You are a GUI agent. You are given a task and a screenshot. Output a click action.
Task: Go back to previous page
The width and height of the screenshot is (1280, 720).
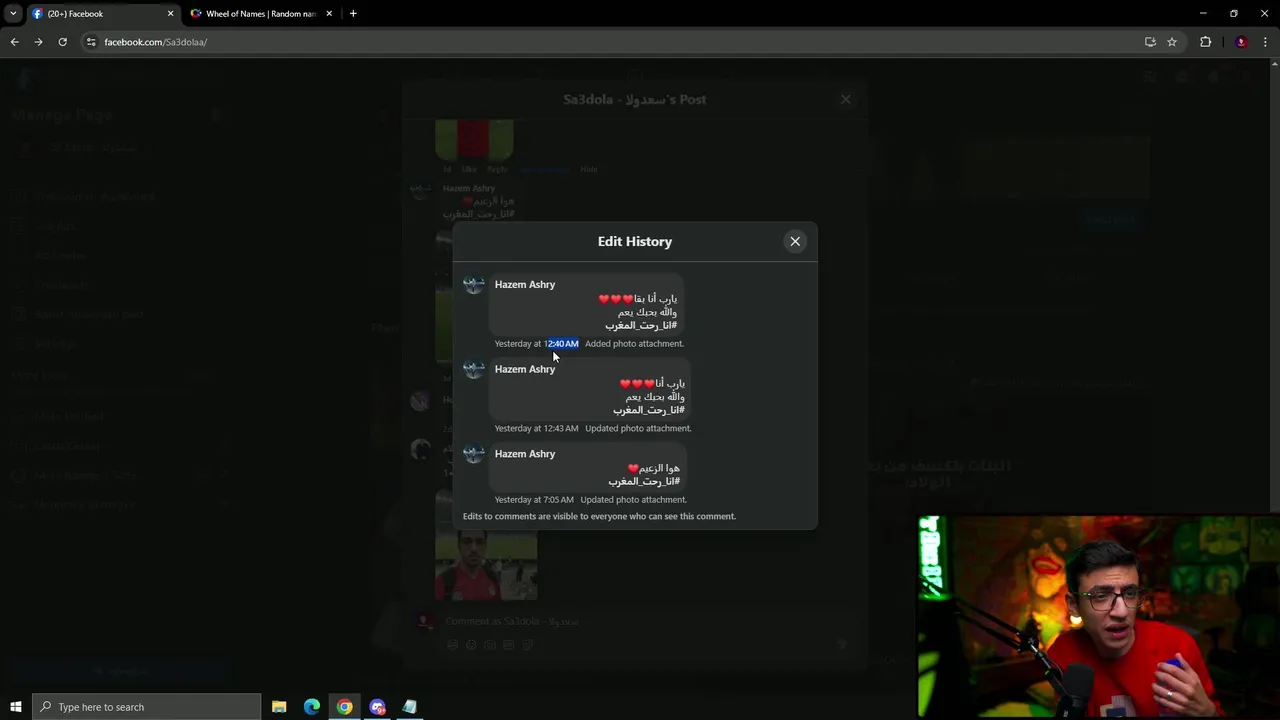click(14, 42)
